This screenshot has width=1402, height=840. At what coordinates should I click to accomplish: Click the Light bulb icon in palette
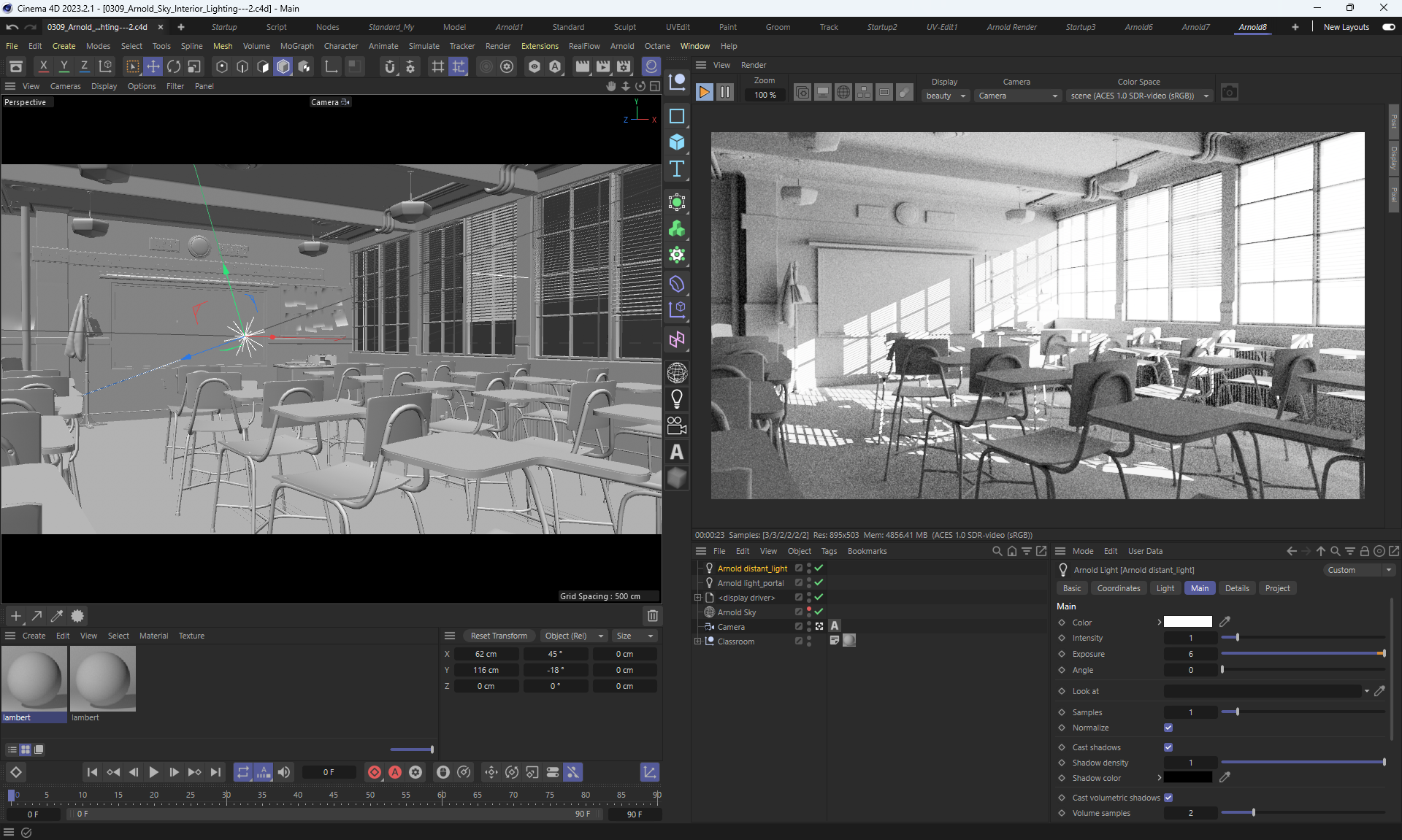pos(677,398)
